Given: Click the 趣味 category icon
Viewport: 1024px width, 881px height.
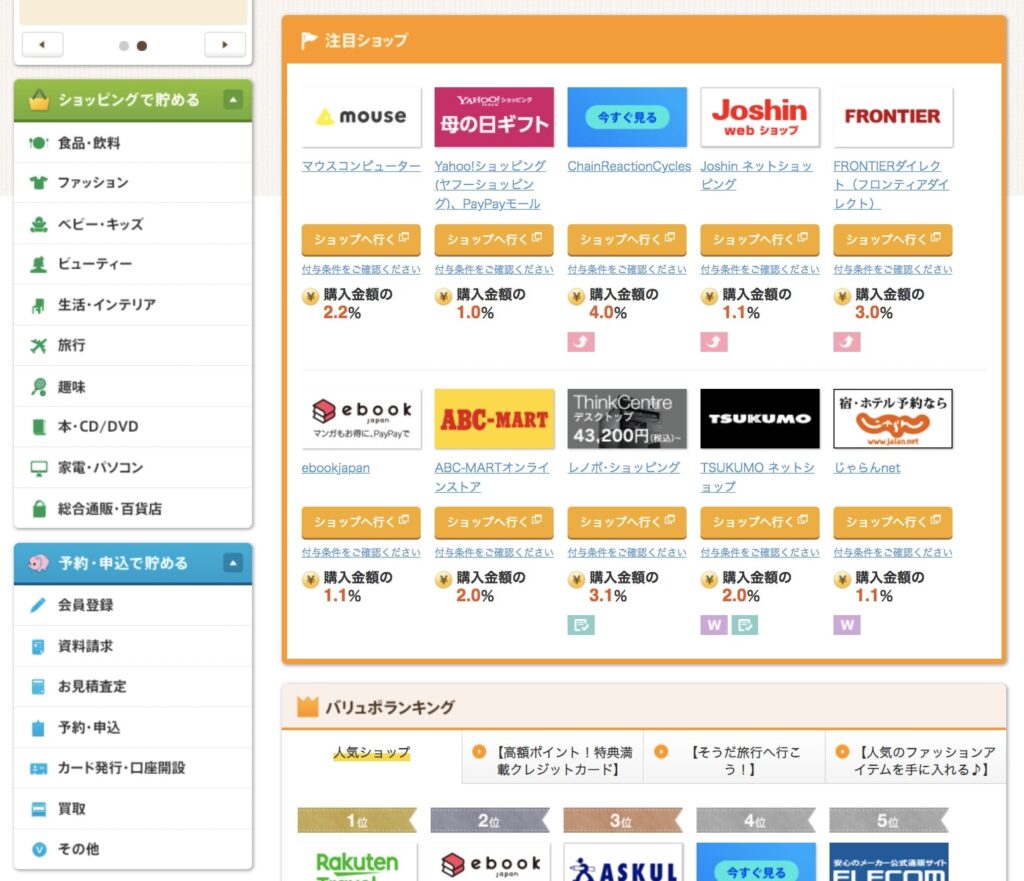Looking at the screenshot, I should click(x=39, y=387).
